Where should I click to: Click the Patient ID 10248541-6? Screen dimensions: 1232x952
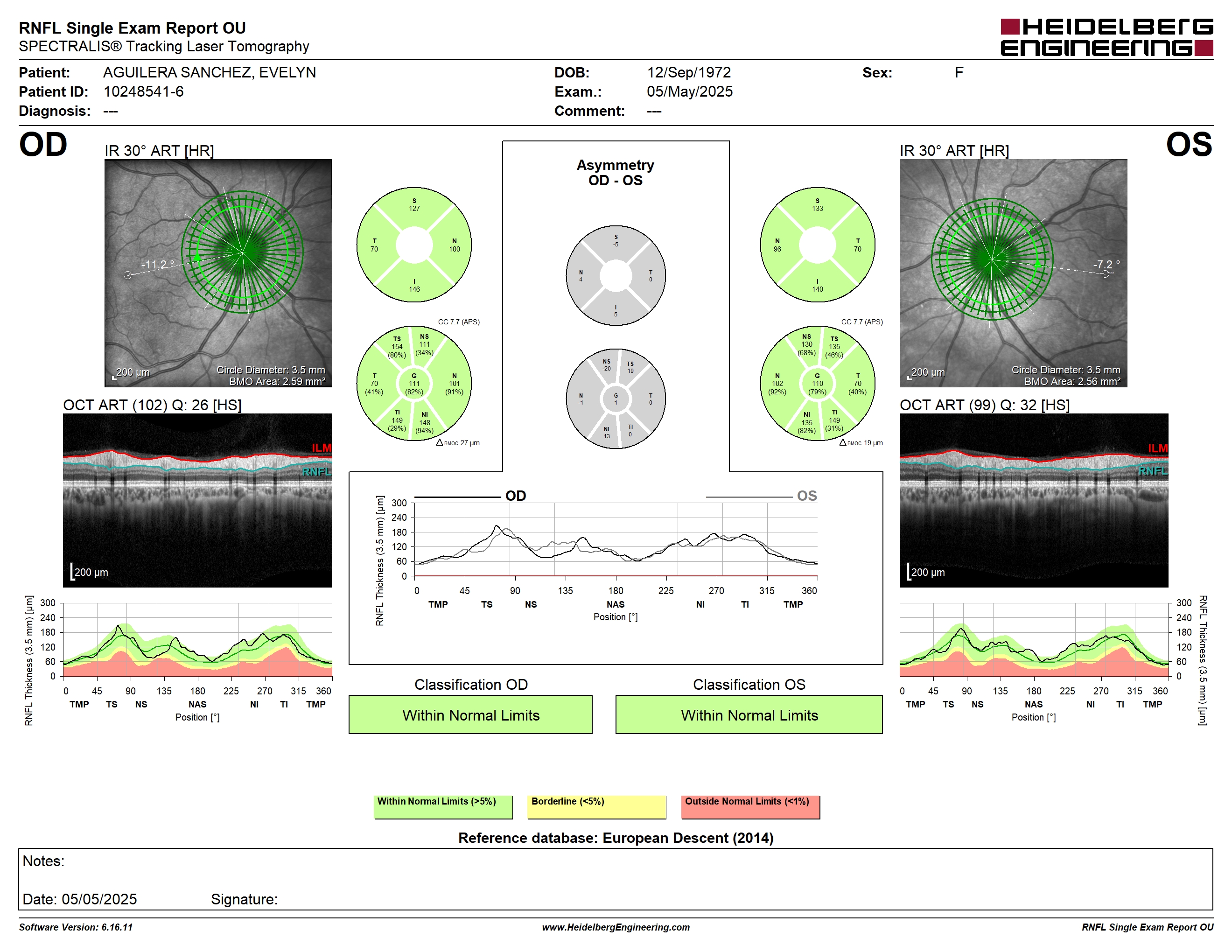coord(143,91)
